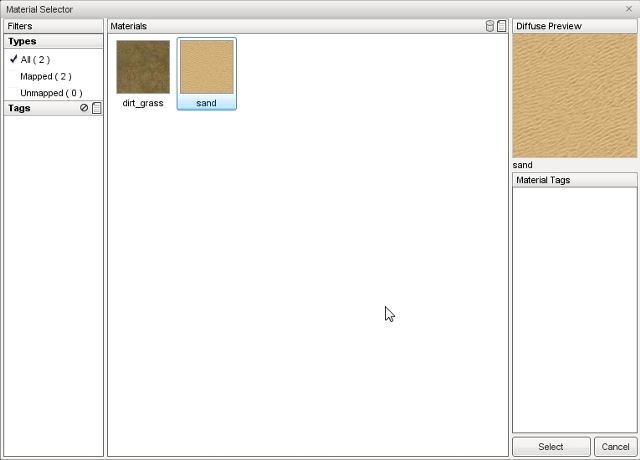Select the sand material thumbnail
Screen dimensions: 640x460
click(x=207, y=67)
